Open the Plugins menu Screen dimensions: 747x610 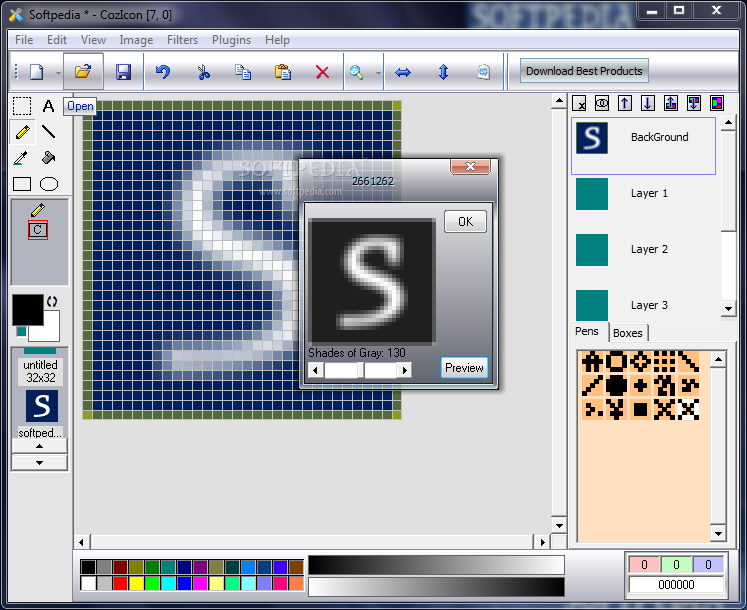point(231,40)
